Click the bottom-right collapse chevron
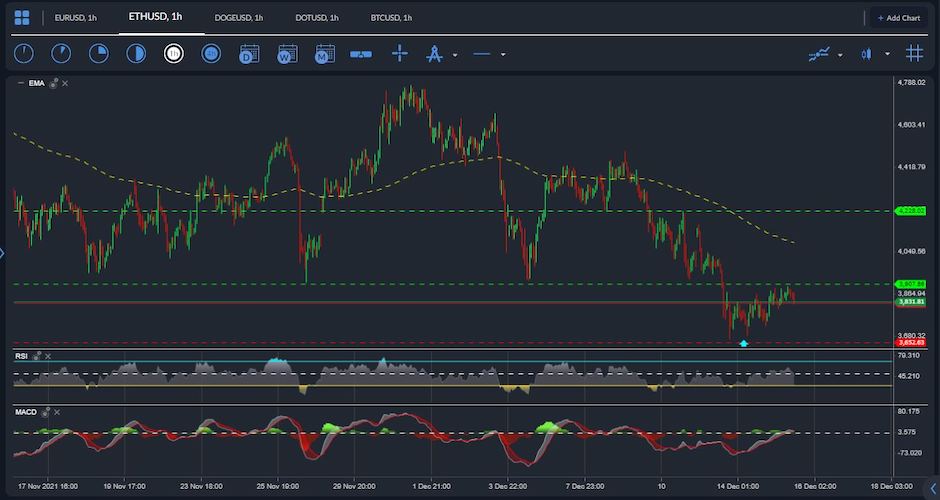 [933, 488]
